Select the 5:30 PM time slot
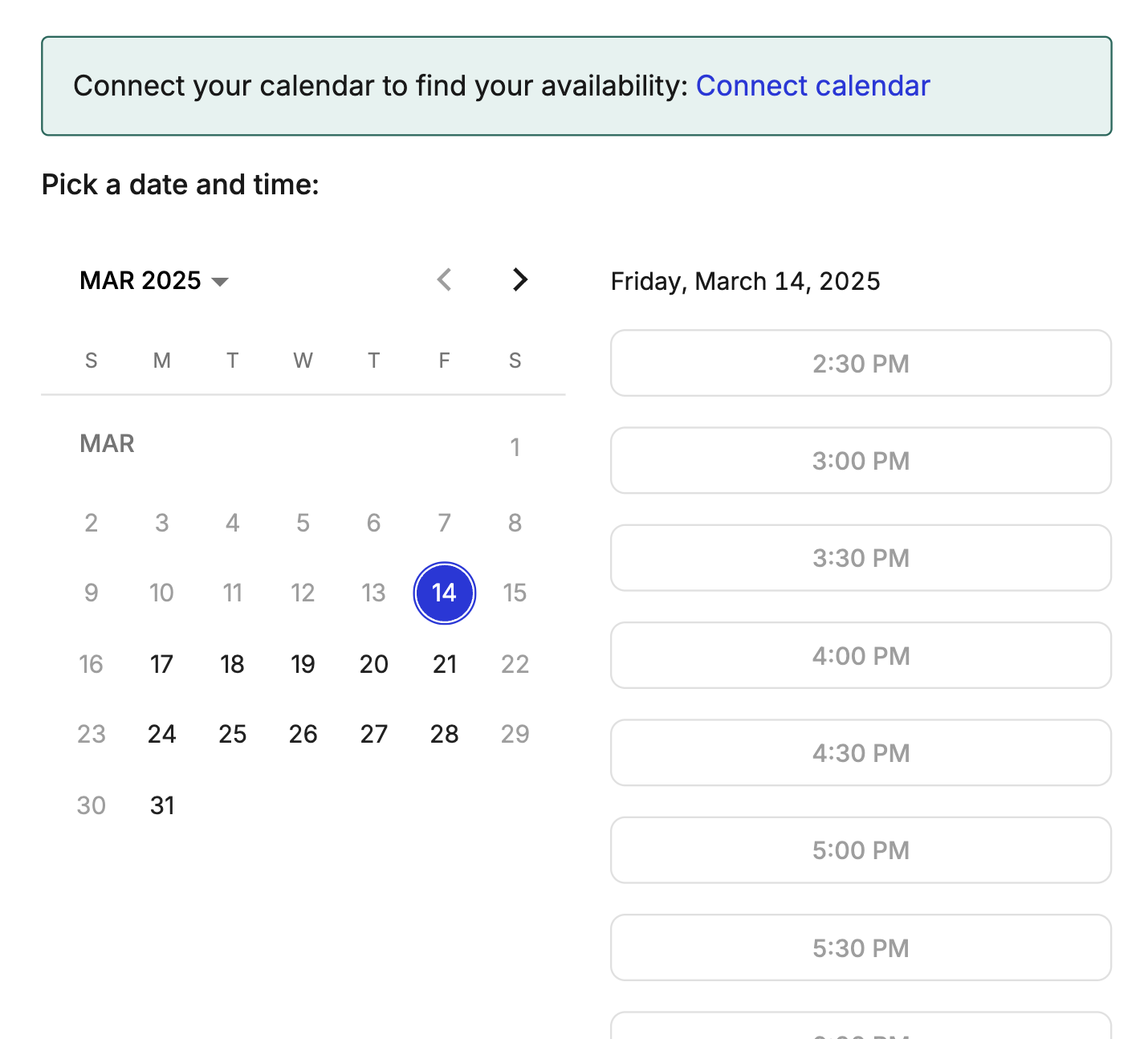The image size is (1148, 1039). 861,947
